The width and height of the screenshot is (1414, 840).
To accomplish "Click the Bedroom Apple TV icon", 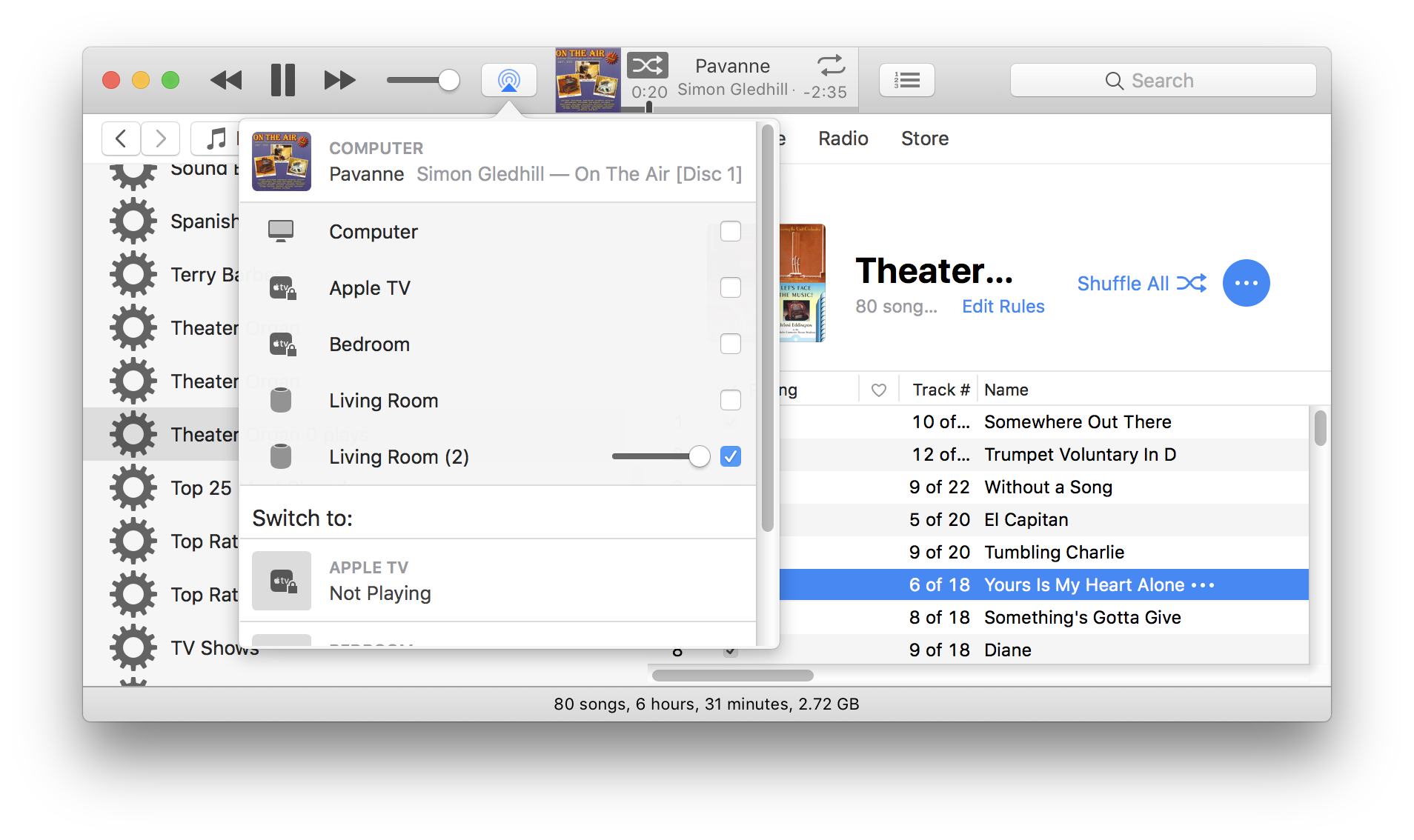I will pos(282,344).
